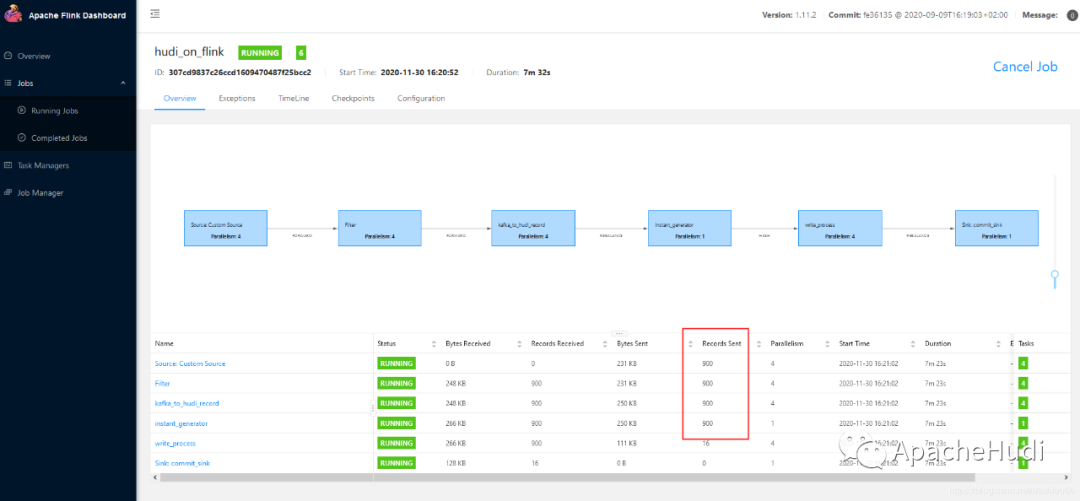Click the Apache Flink squirrel logo

coord(13,13)
